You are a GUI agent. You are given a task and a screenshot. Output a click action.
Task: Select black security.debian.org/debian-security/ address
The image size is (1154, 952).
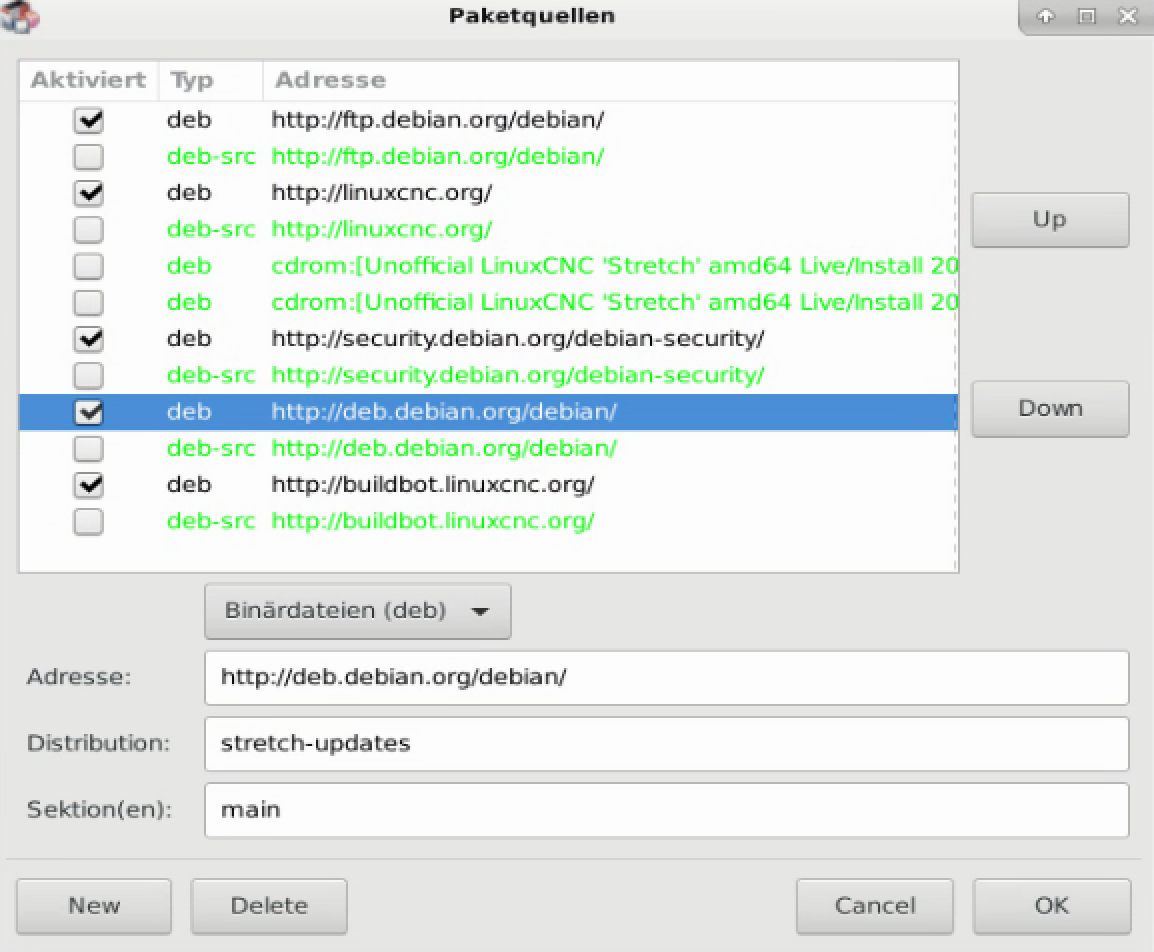pyautogui.click(x=518, y=338)
